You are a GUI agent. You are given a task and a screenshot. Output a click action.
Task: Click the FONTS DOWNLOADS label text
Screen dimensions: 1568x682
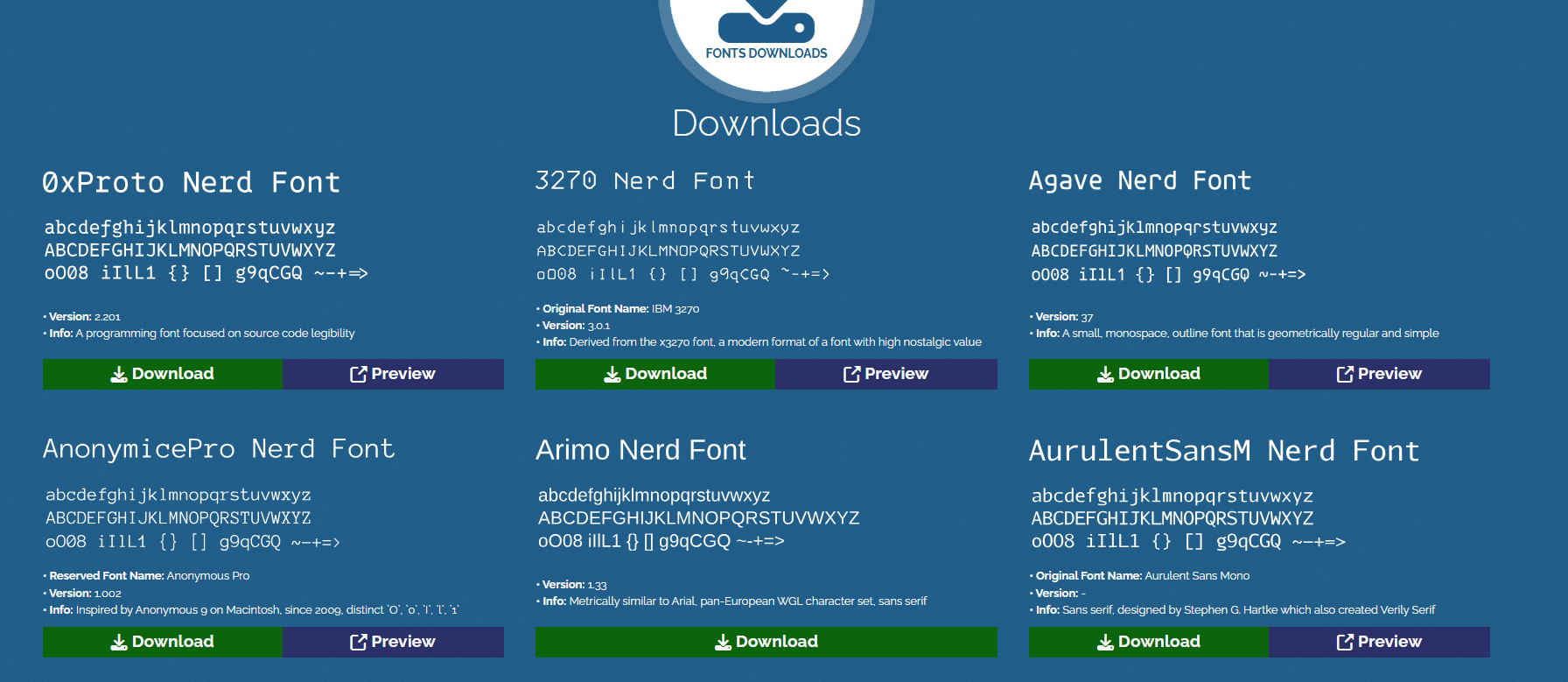[x=766, y=53]
